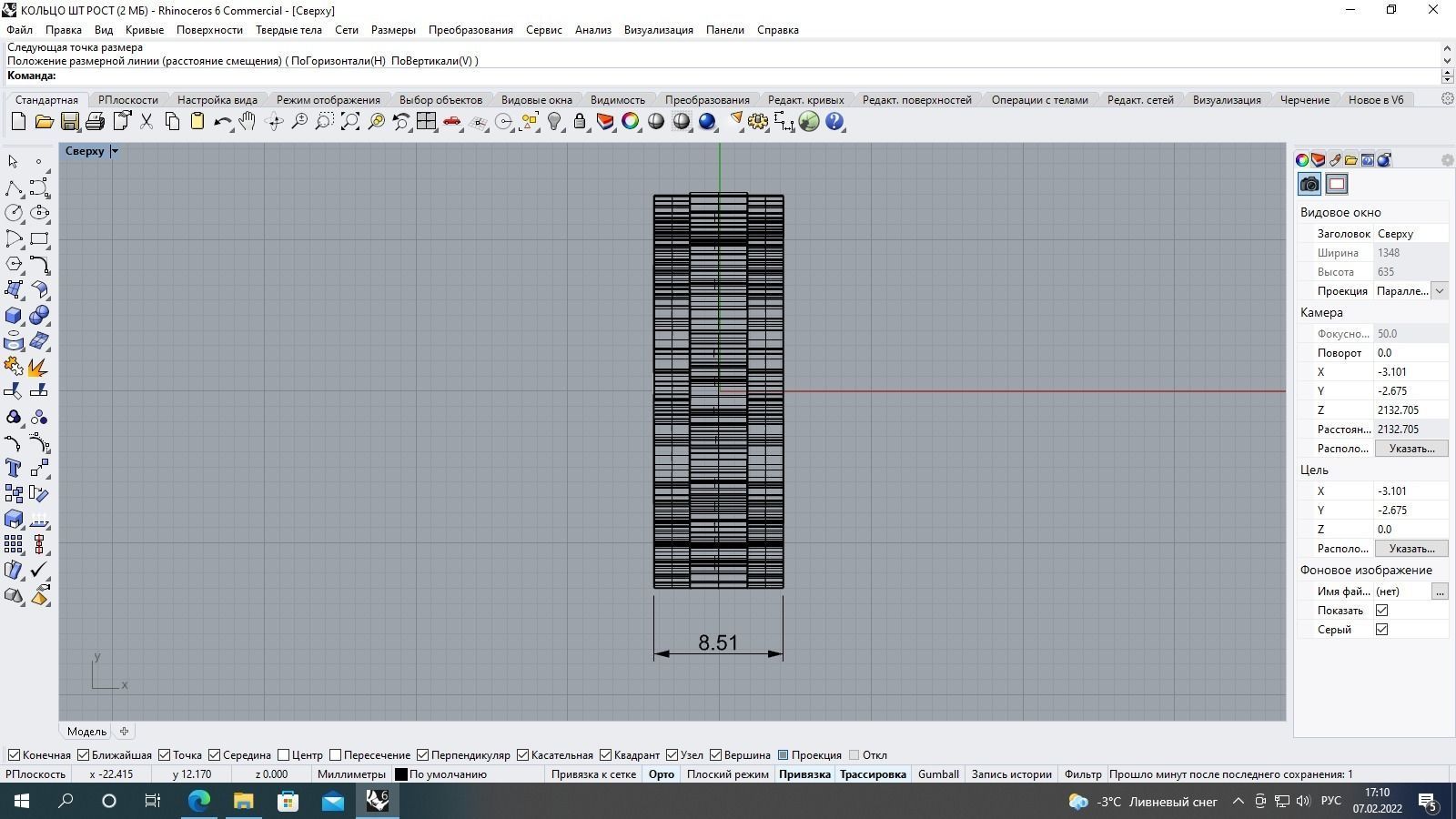1456x819 pixels.
Task: Open the material color wheel panel tab
Action: click(1302, 160)
